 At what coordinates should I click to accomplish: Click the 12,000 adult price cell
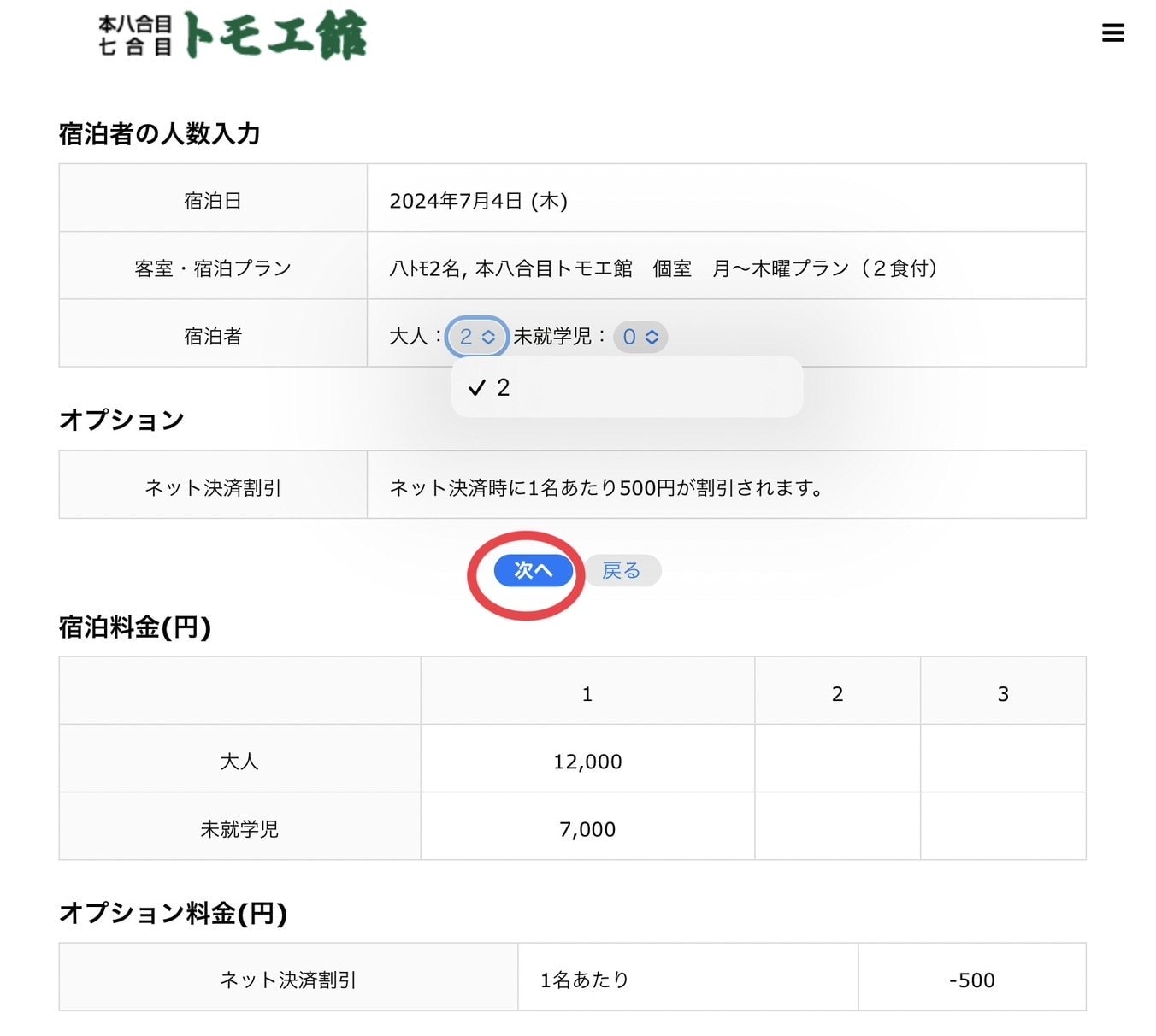(587, 762)
